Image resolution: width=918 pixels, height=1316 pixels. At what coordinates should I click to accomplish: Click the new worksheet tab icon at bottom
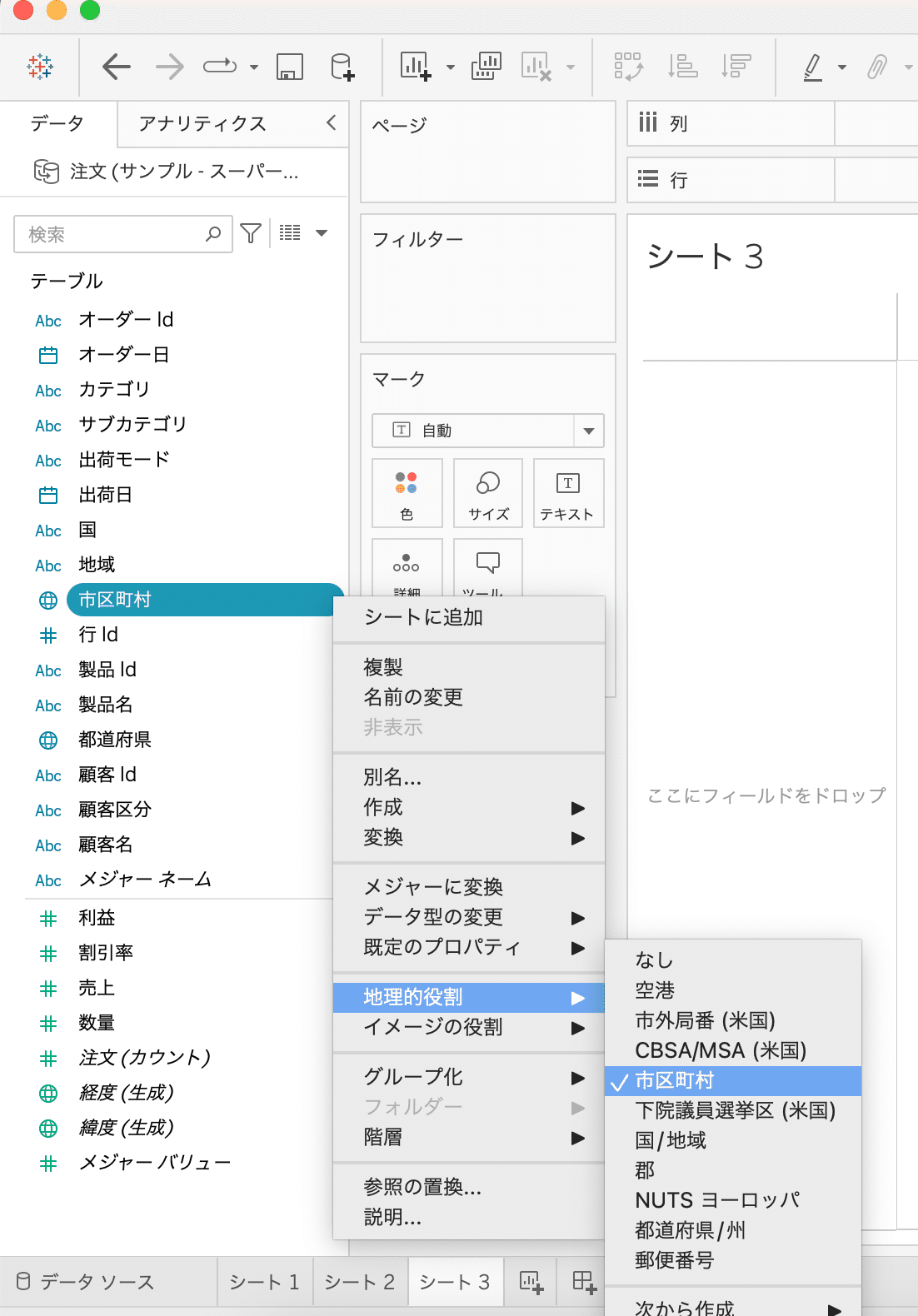531,1282
